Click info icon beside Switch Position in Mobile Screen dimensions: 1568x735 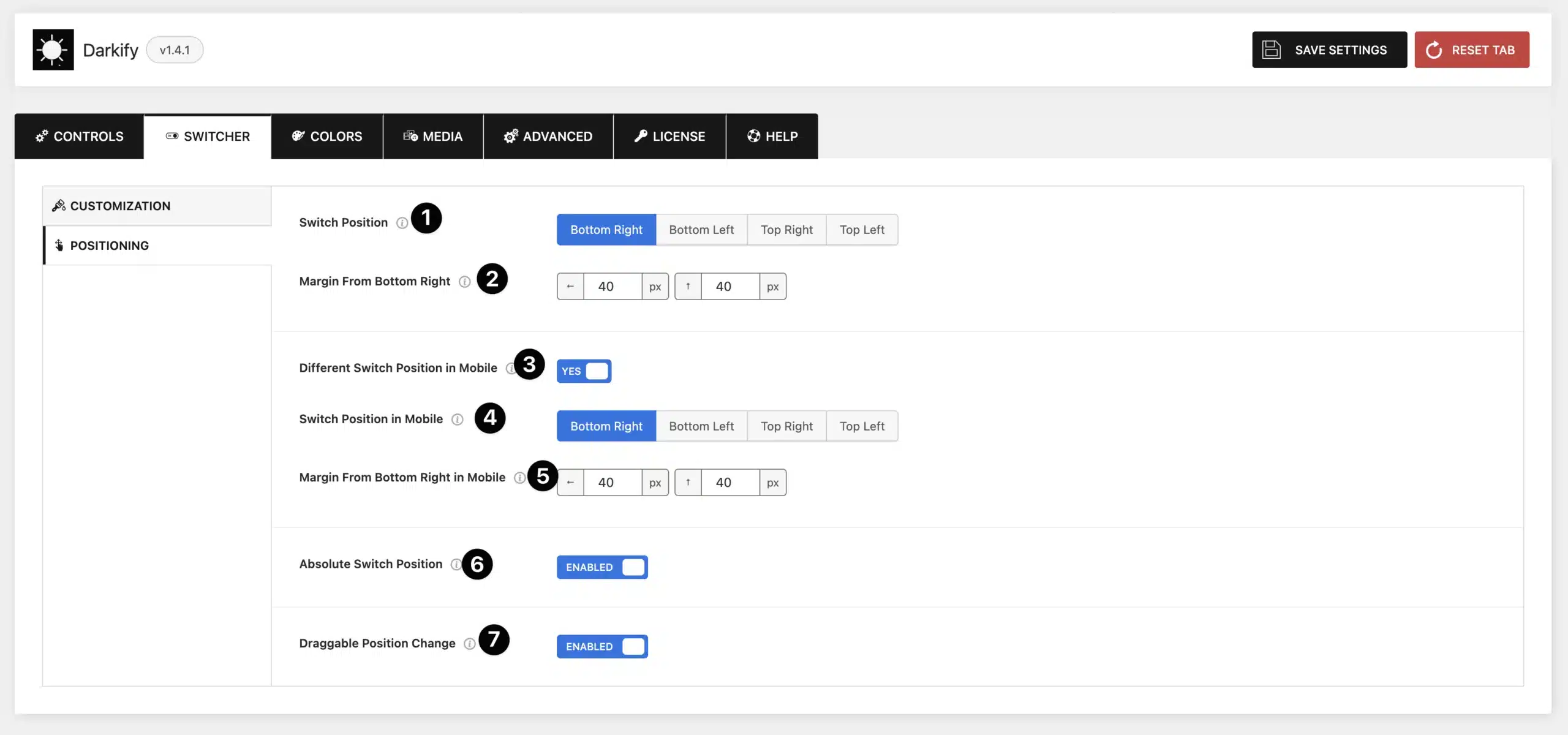(457, 420)
